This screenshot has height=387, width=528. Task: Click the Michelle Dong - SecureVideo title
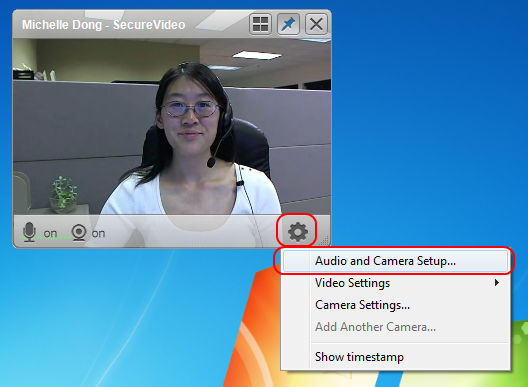103,25
